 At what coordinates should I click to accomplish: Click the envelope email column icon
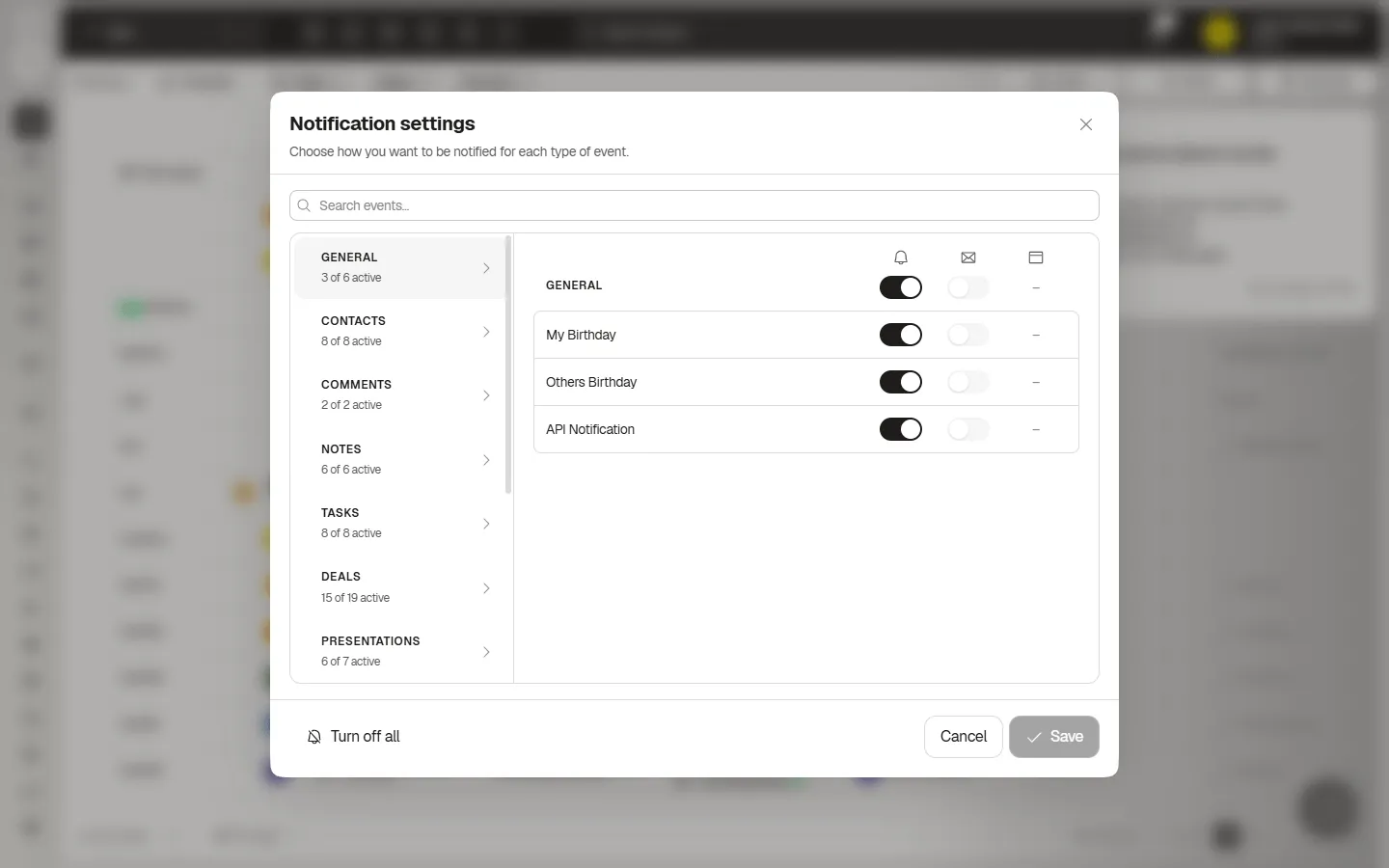click(968, 258)
